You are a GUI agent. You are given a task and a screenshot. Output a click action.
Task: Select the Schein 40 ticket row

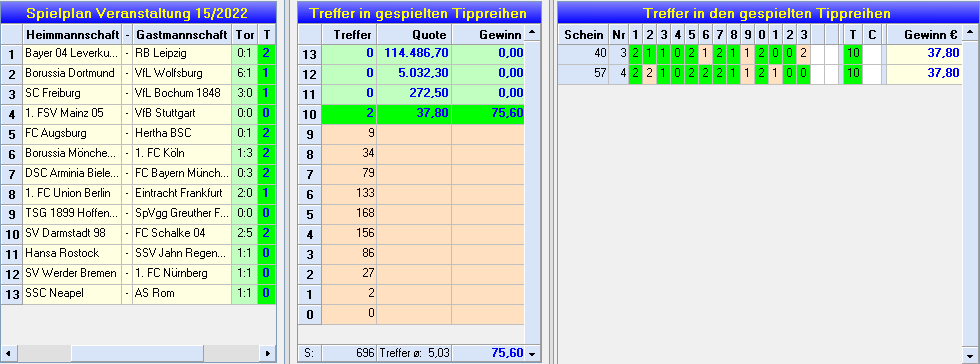click(759, 54)
